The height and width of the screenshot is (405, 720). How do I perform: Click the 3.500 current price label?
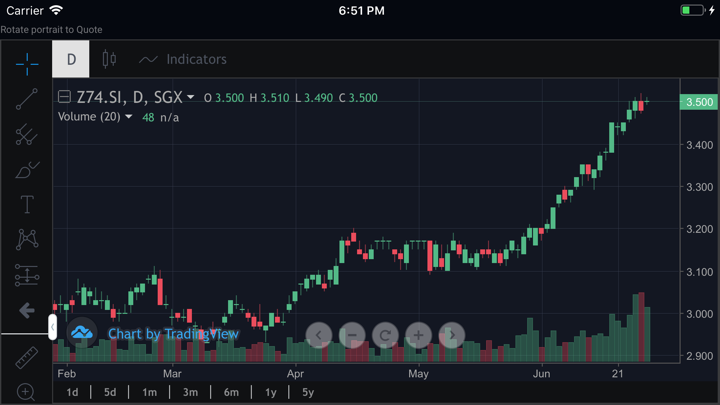[x=698, y=102]
